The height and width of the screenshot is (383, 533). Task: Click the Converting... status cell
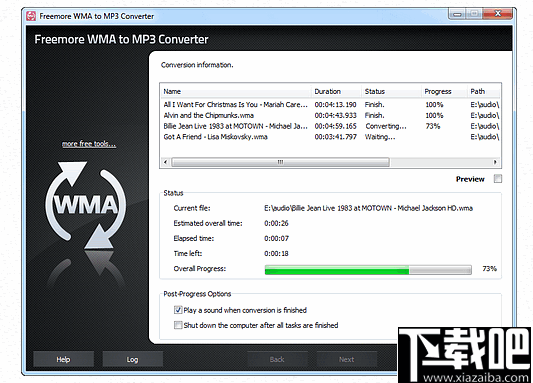(386, 126)
